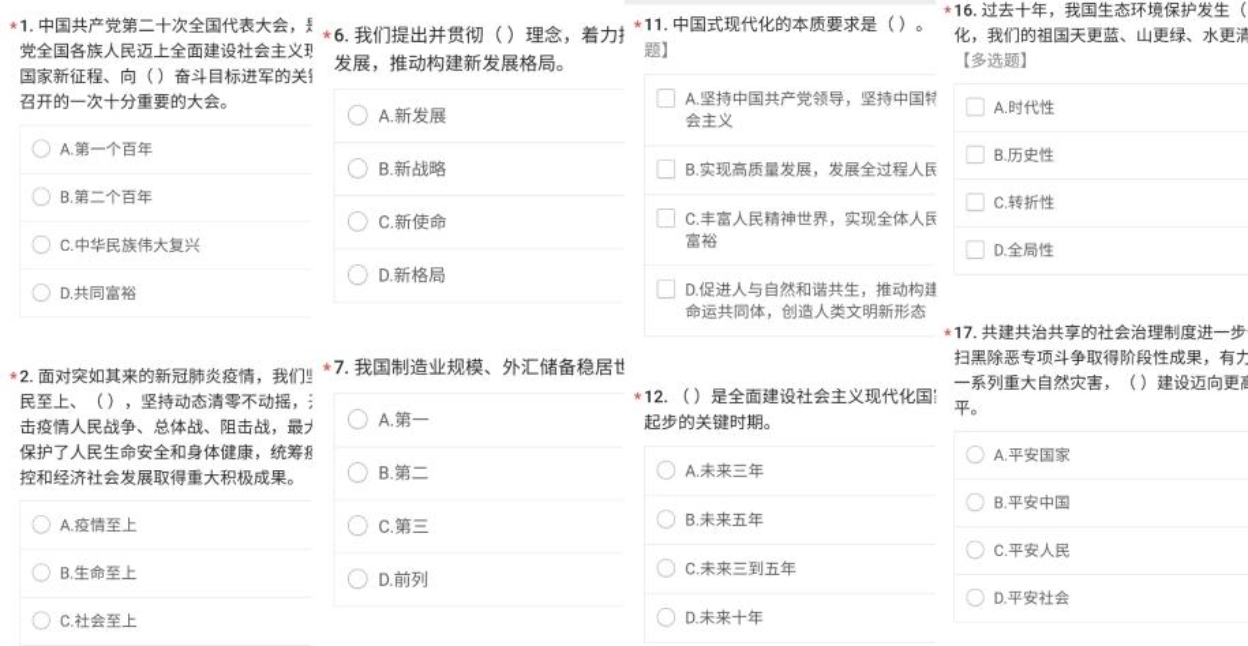Pick A.新发展 for question 6

tap(359, 116)
